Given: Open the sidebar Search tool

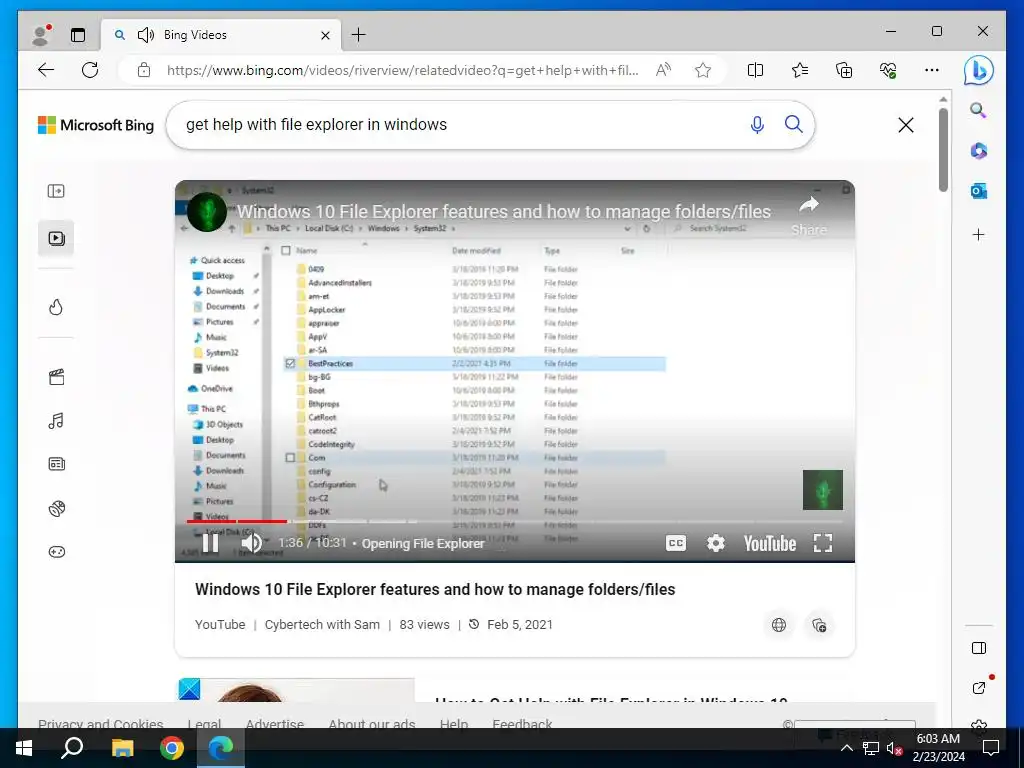Looking at the screenshot, I should point(978,110).
